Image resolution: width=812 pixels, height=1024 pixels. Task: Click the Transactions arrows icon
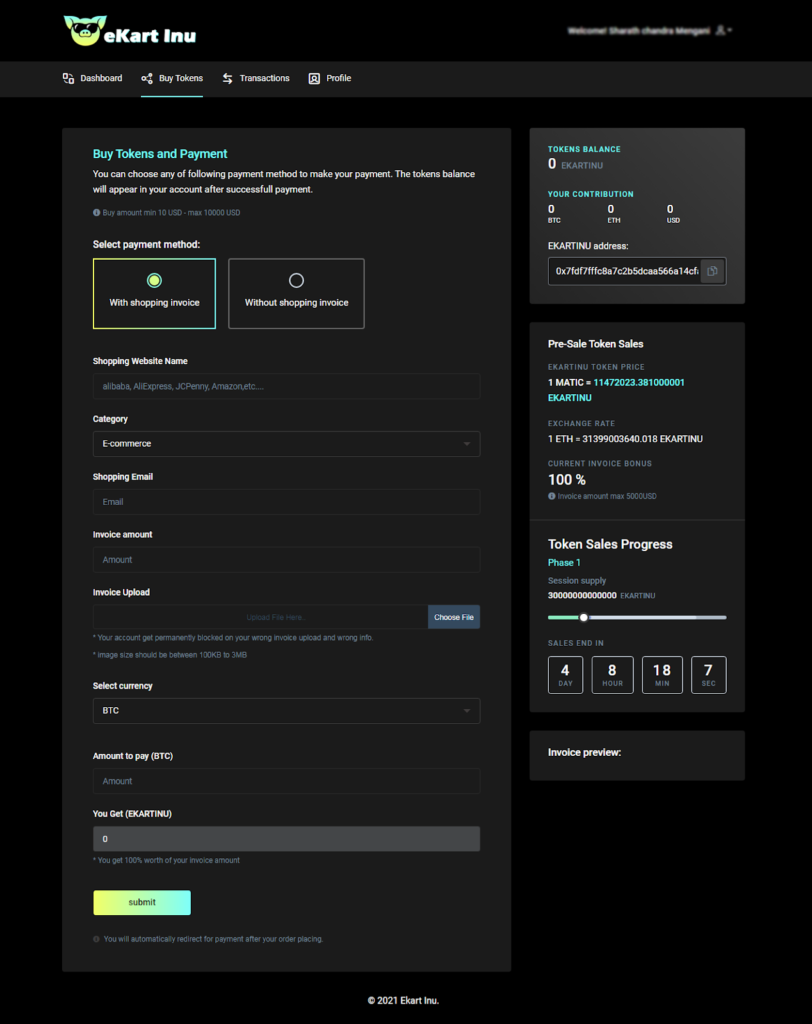tap(227, 78)
